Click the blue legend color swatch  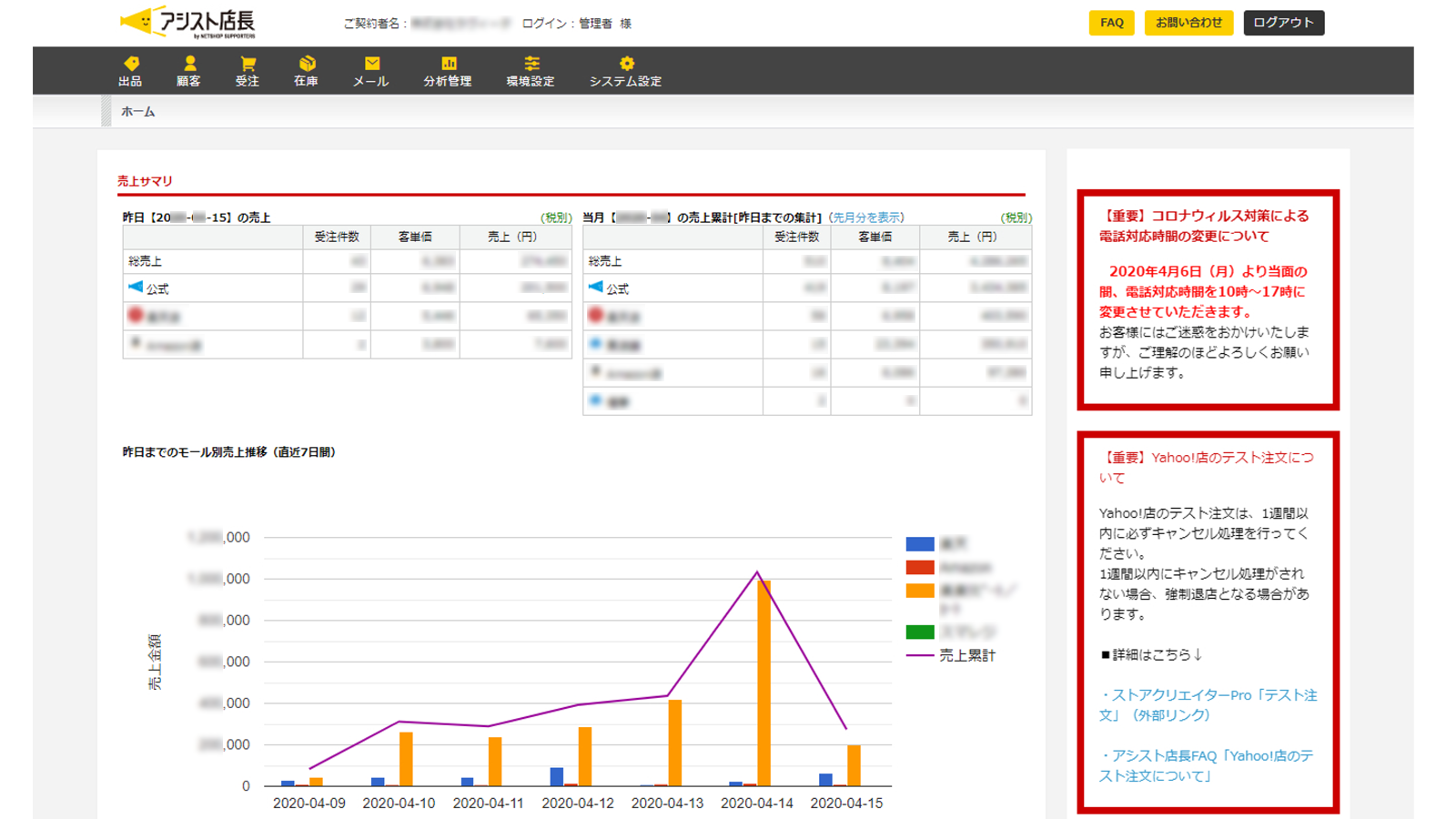pyautogui.click(x=920, y=544)
